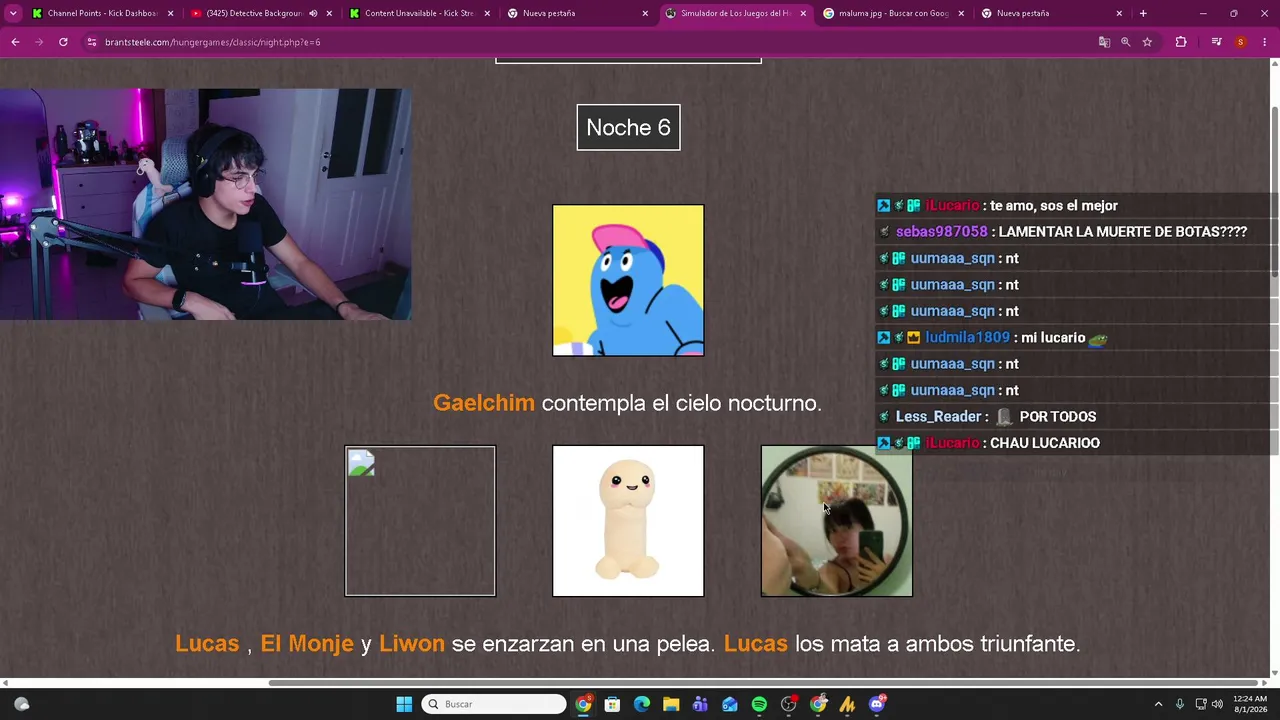The width and height of the screenshot is (1280, 720).
Task: Go back to the previous page
Action: coord(15,42)
